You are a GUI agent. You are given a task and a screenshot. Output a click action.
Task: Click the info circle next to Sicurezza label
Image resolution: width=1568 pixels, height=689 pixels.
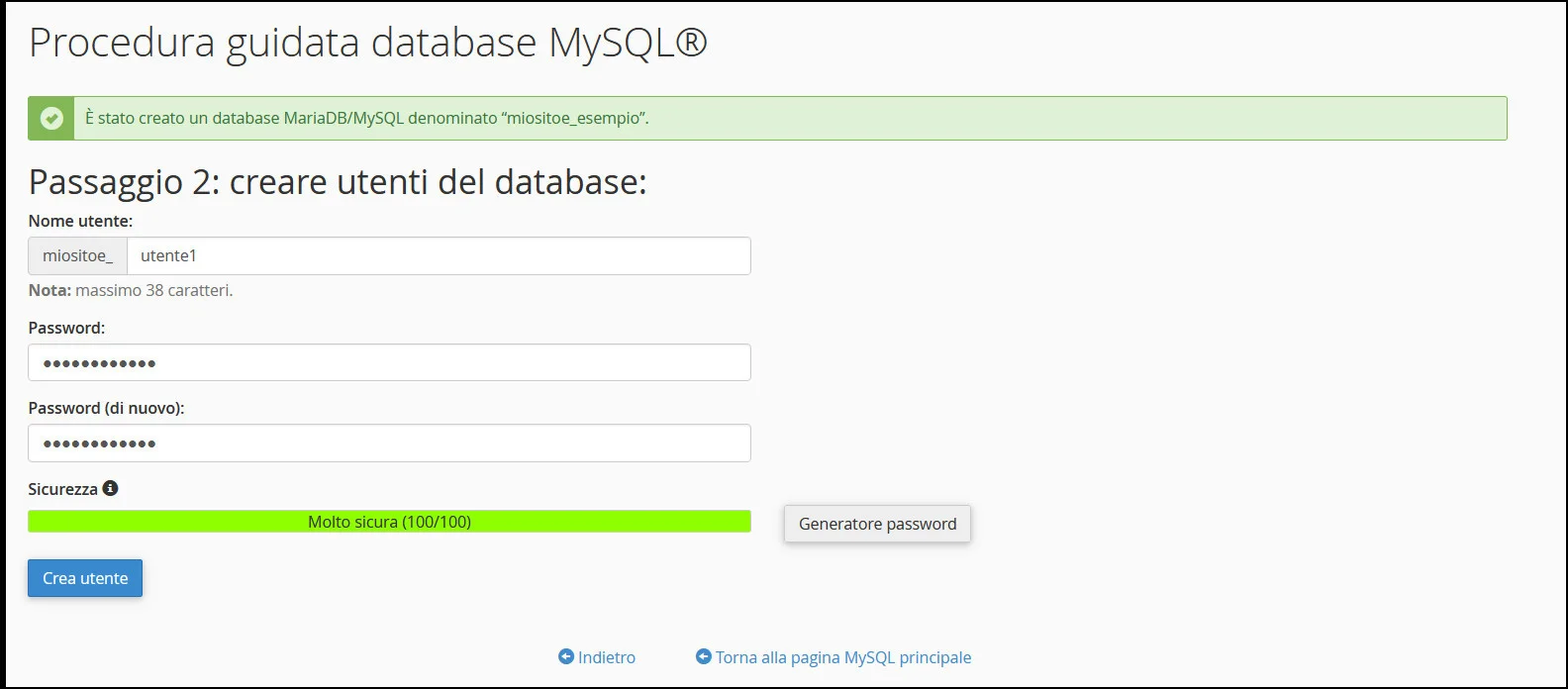[x=111, y=488]
